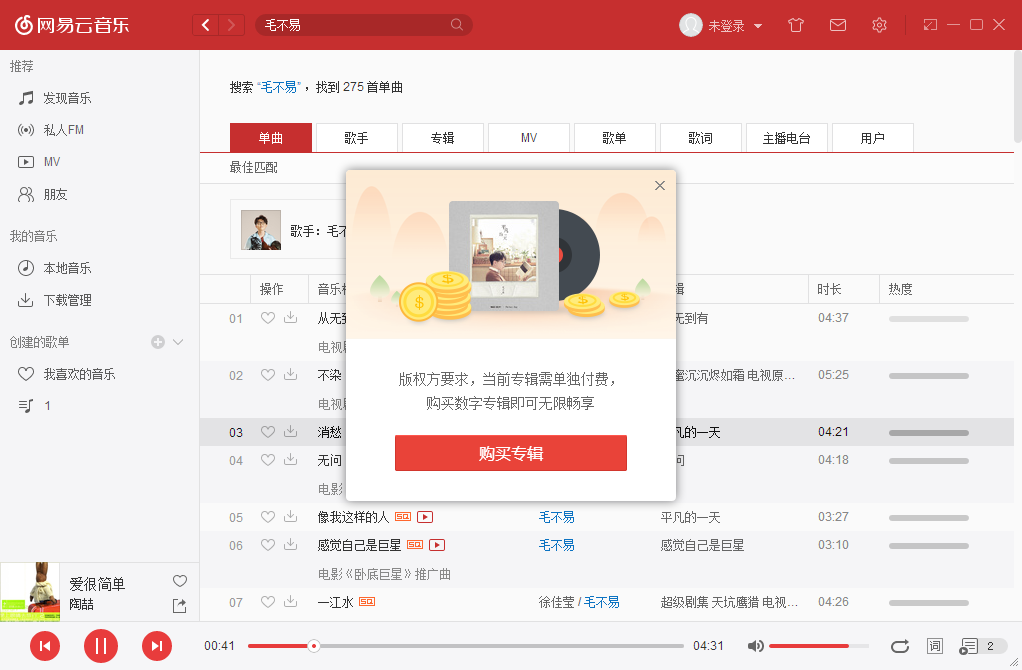Adjust the volume slider

(x=819, y=646)
